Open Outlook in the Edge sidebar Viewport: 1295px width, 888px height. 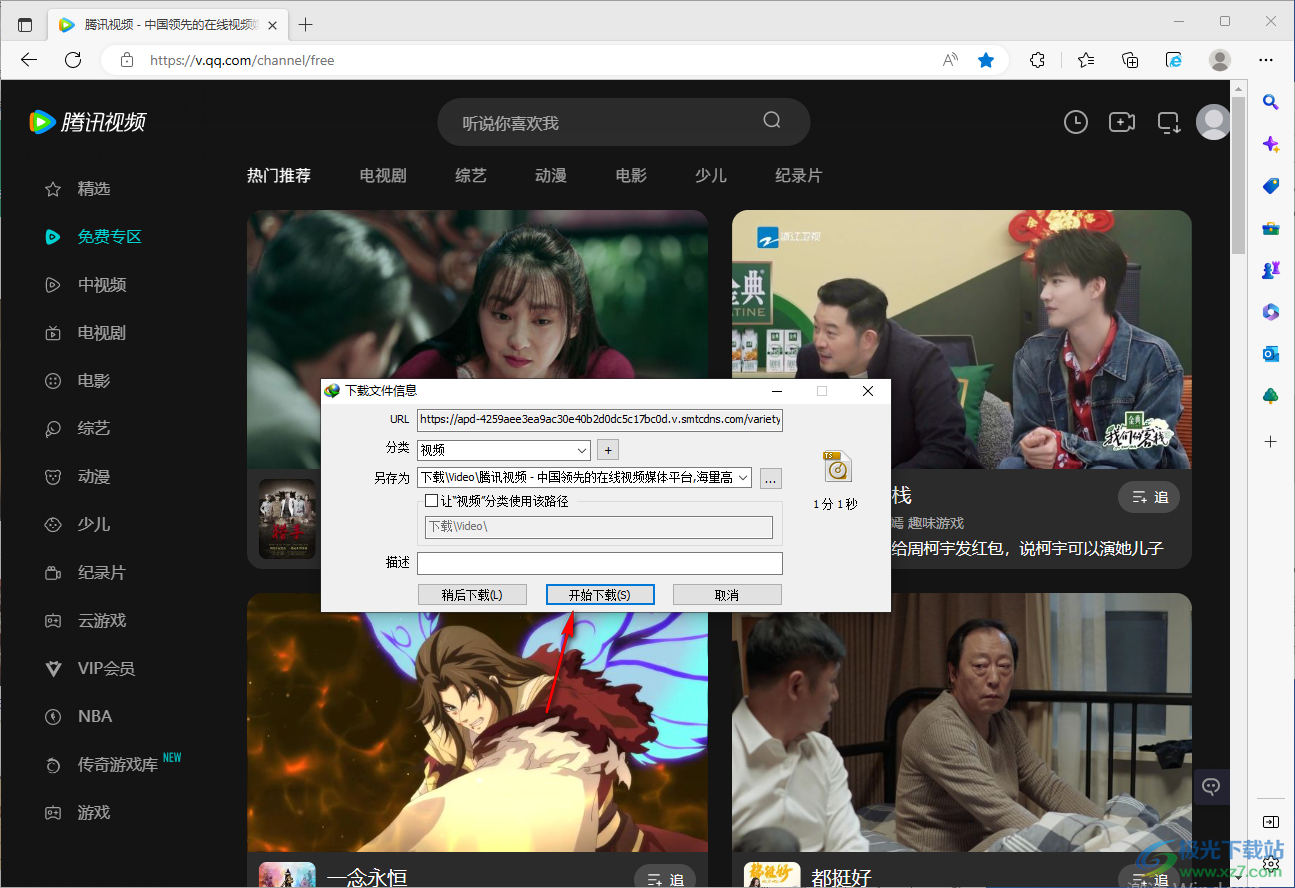(x=1271, y=354)
